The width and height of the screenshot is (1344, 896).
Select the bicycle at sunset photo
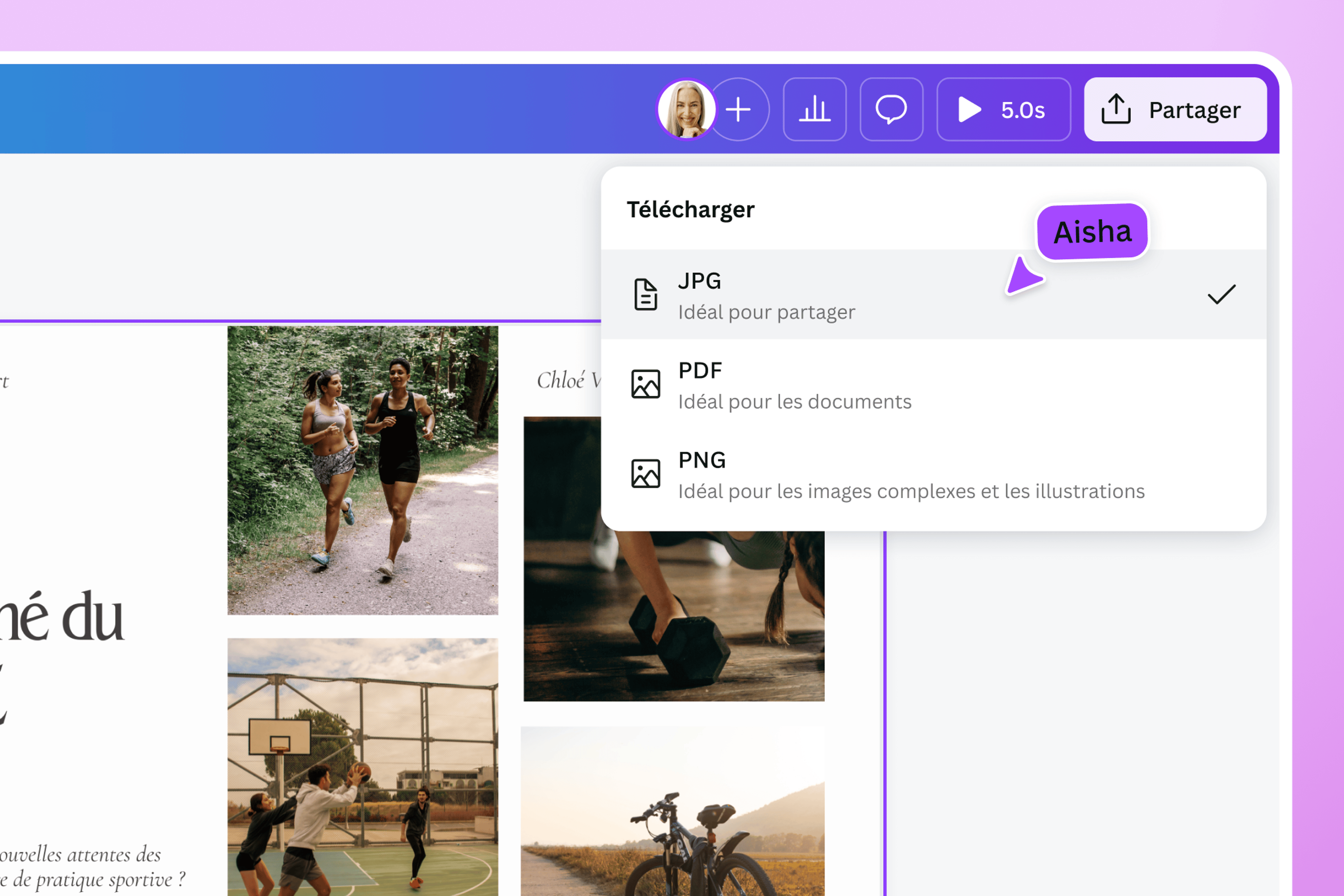673,811
